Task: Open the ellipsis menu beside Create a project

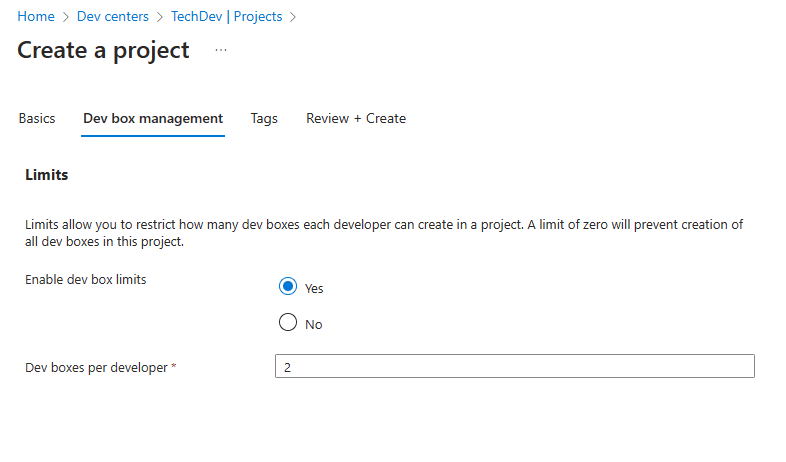Action: pyautogui.click(x=221, y=50)
